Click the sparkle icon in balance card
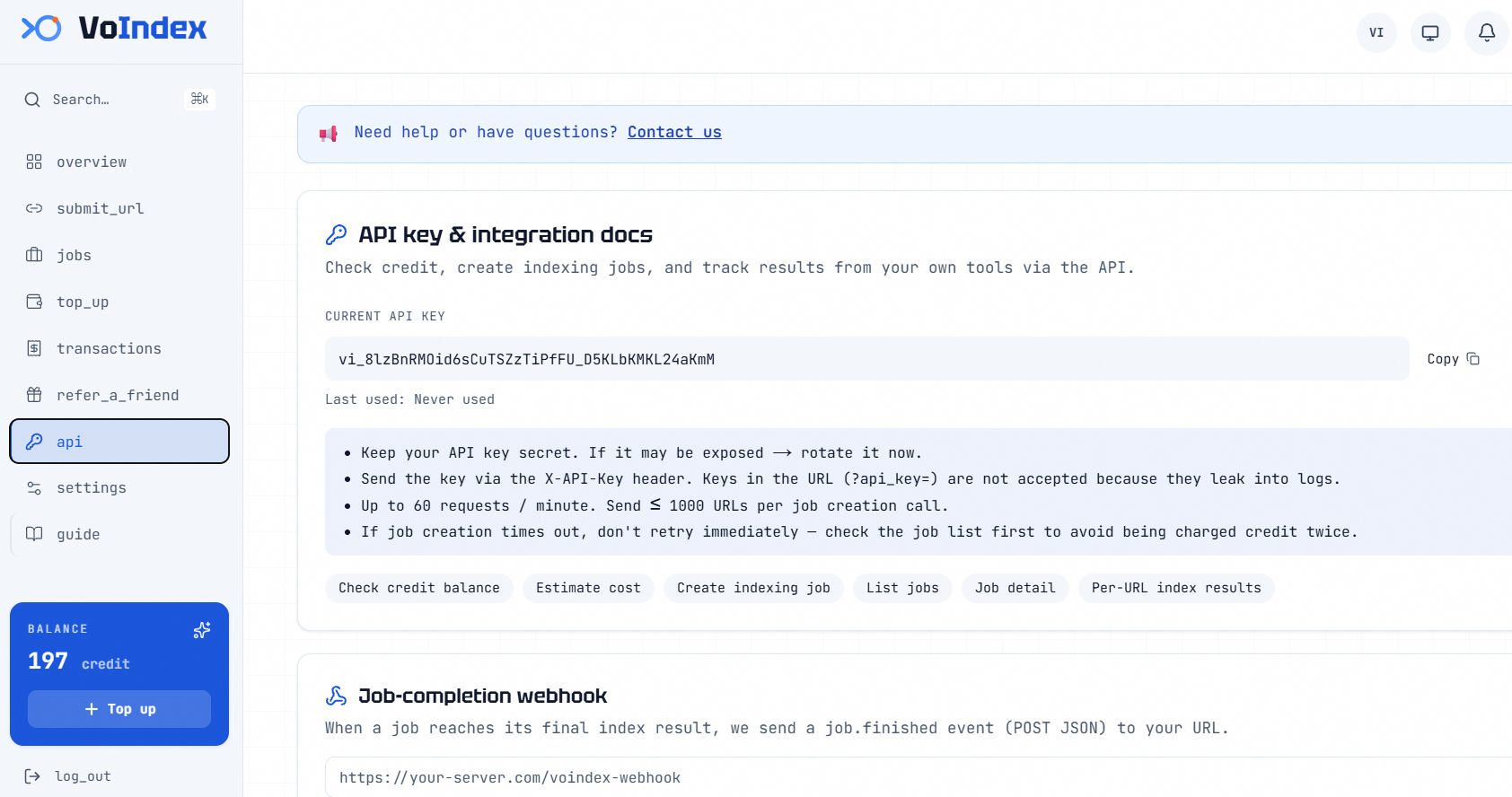The height and width of the screenshot is (797, 1512). [202, 630]
